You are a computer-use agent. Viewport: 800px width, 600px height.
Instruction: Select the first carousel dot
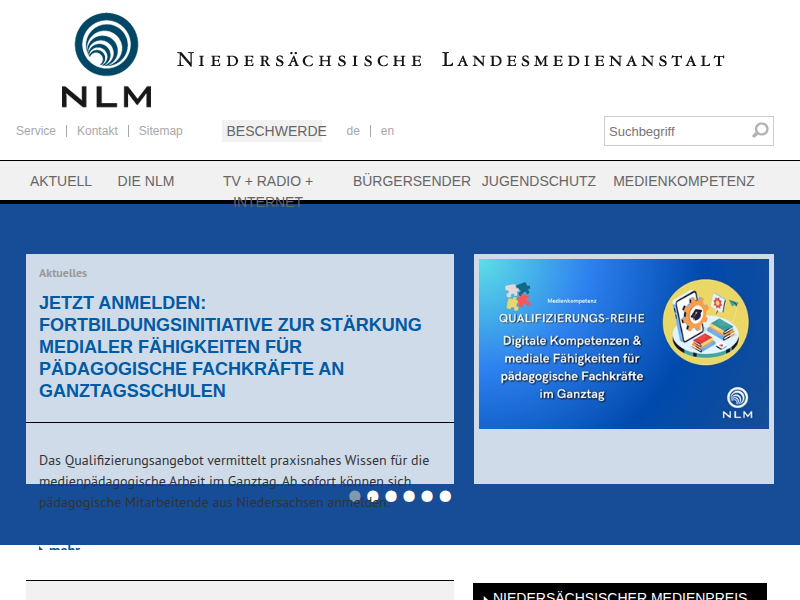tap(355, 496)
